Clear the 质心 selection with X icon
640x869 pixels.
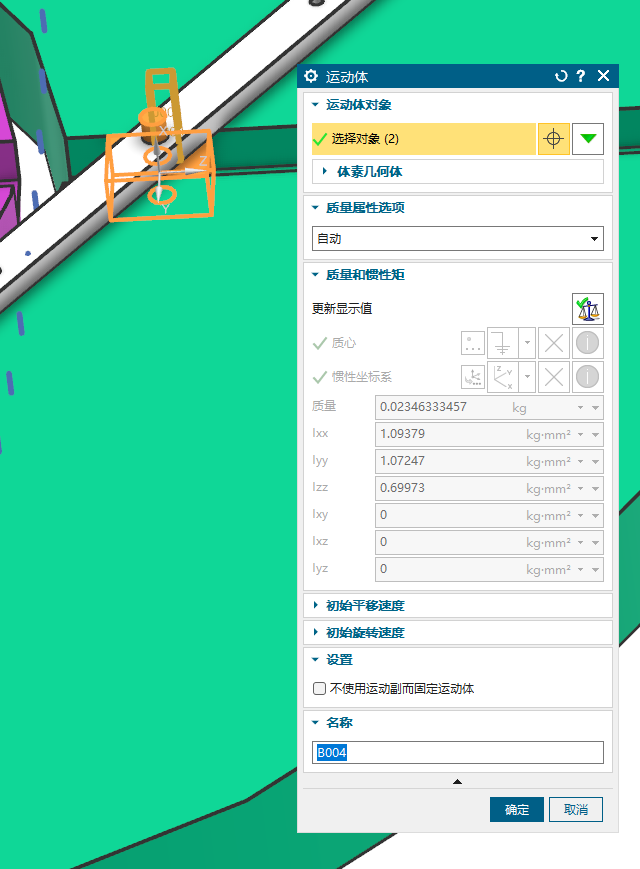[554, 343]
